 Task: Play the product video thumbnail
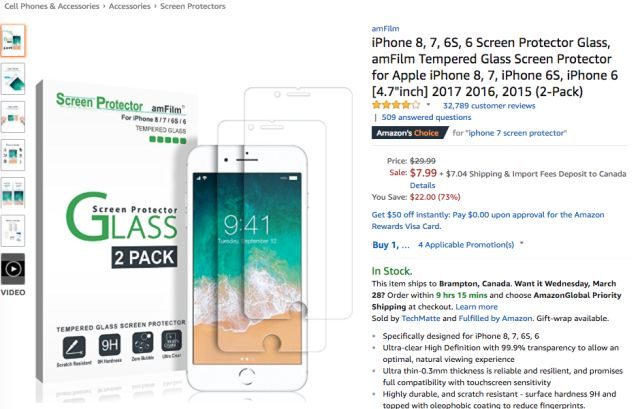coord(13,269)
